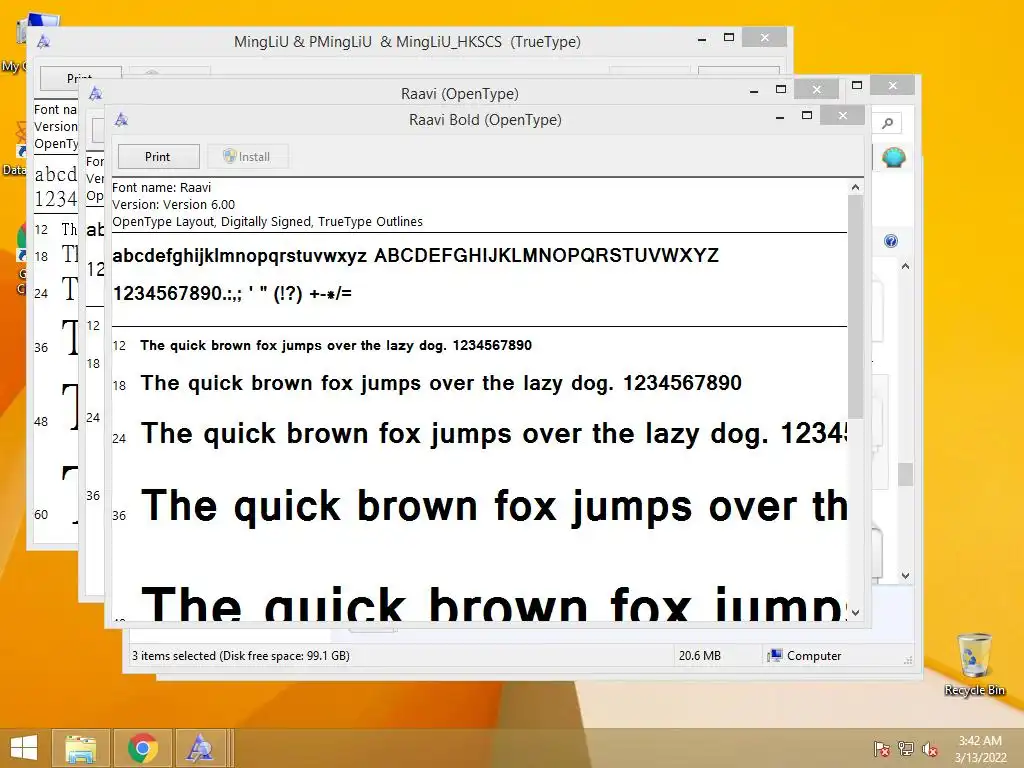The image size is (1024, 768).
Task: Click 'Font name: Raavi' text
Action: pyautogui.click(x=161, y=187)
